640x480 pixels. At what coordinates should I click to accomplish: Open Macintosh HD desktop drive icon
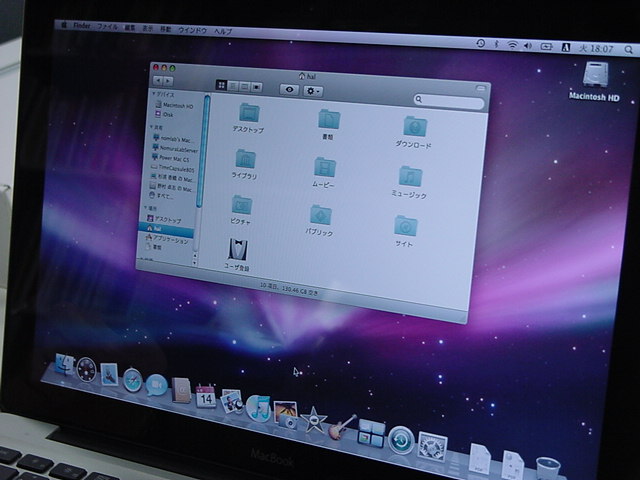[x=596, y=74]
